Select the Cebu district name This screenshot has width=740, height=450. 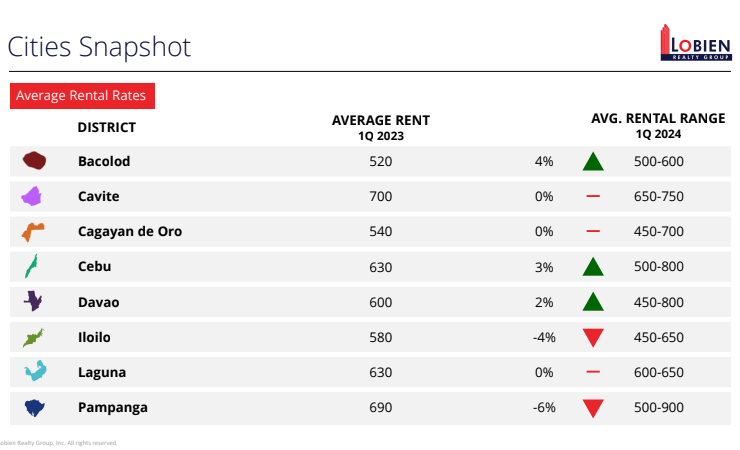point(94,267)
